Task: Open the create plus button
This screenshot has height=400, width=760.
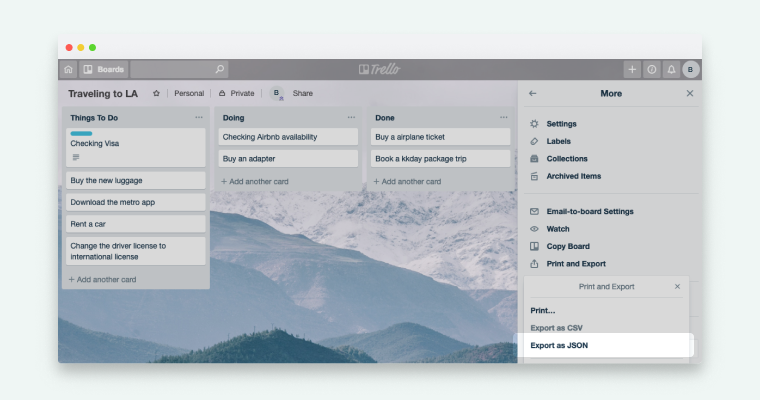Action: (x=632, y=69)
